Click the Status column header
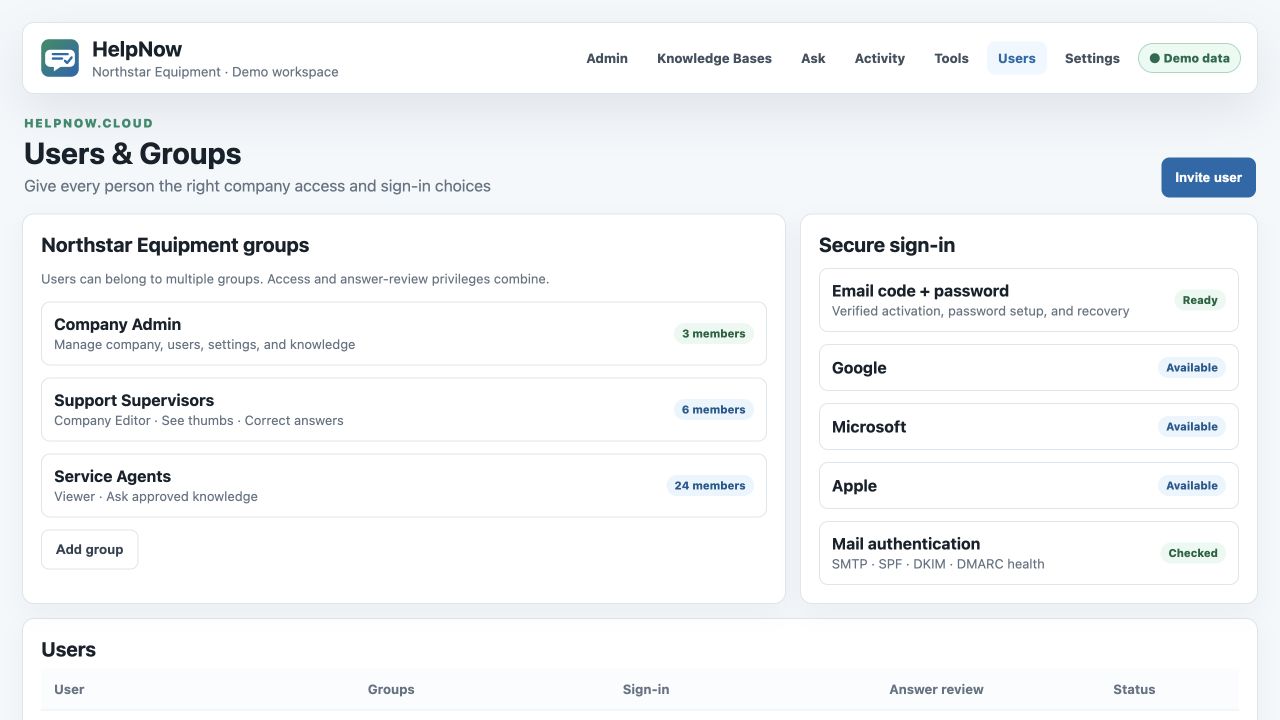1280x720 pixels. (1134, 689)
